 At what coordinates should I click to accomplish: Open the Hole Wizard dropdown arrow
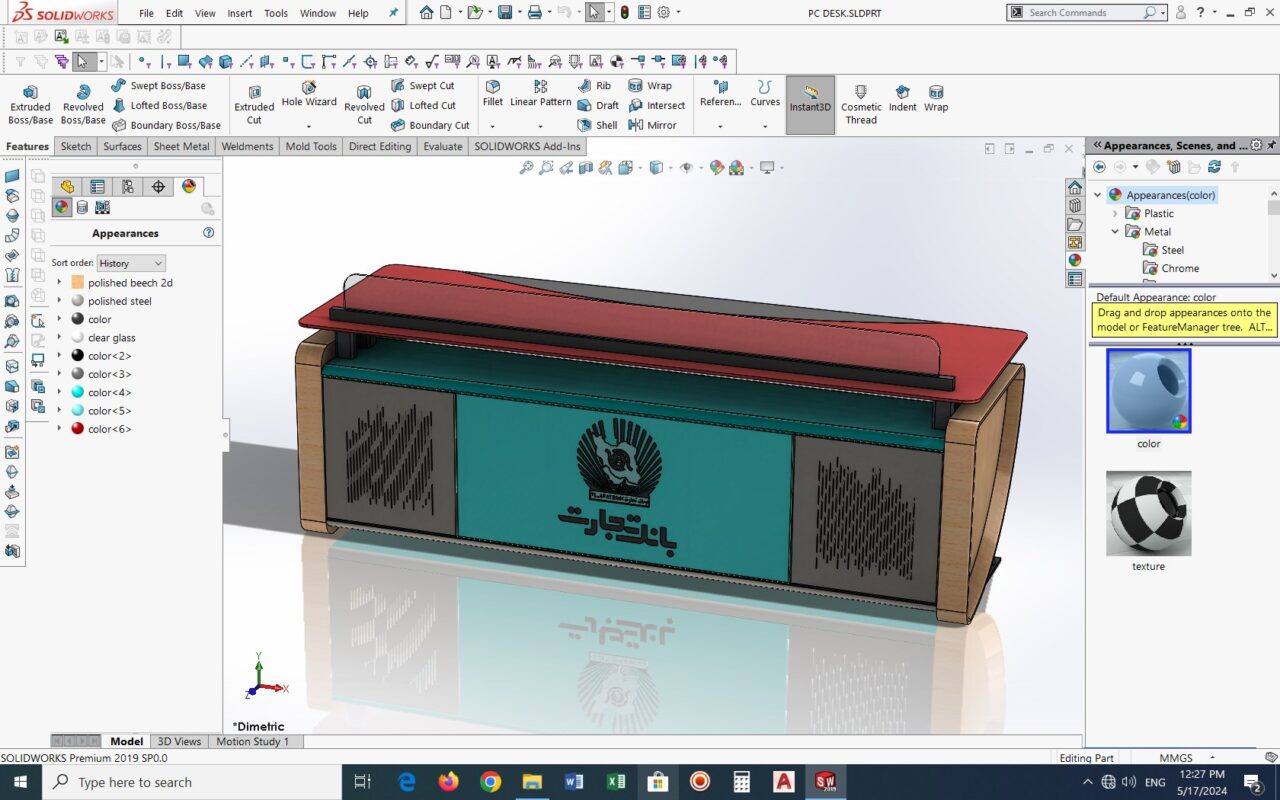pos(309,126)
